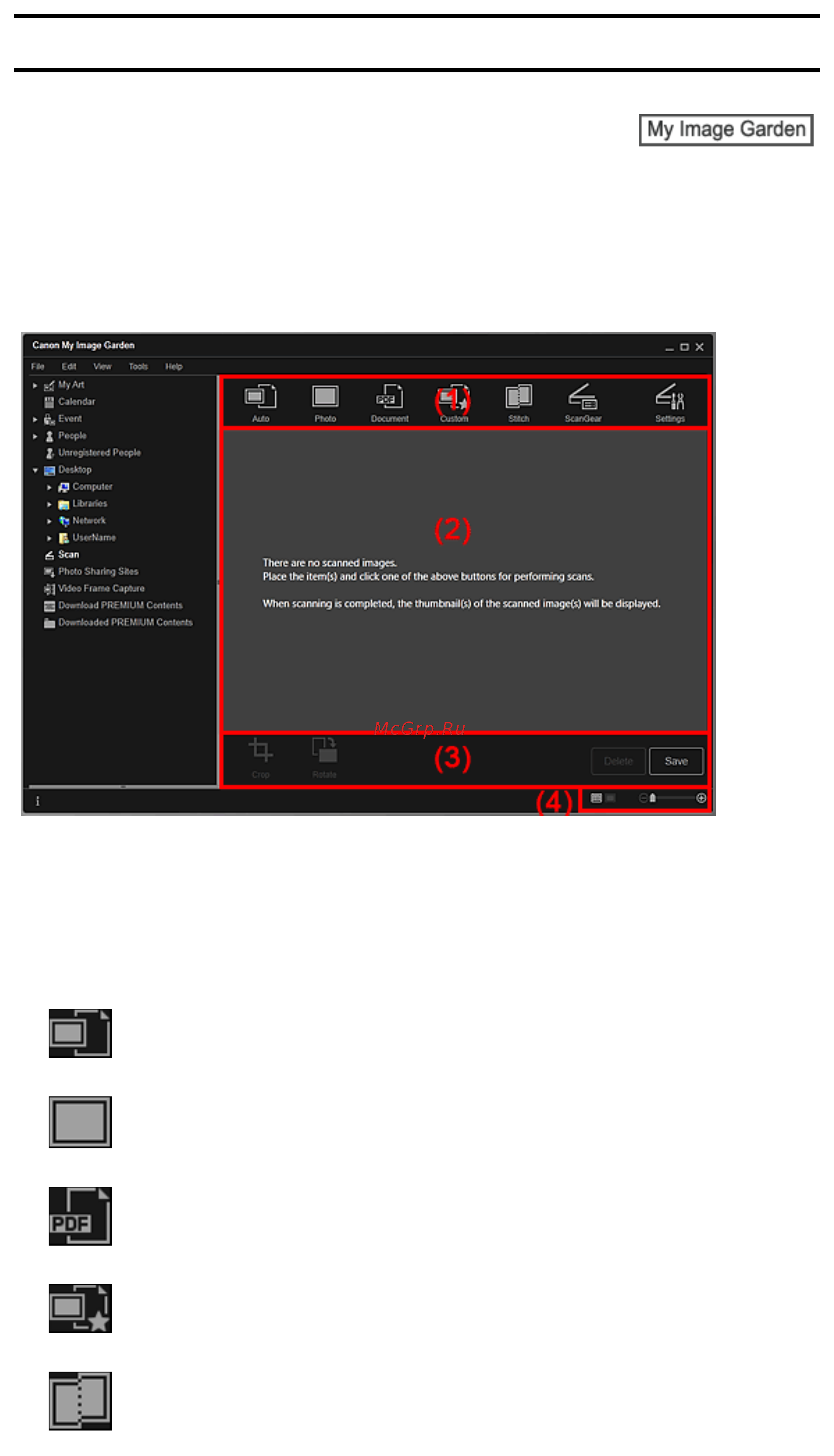Viewport: 834px width, 1456px height.
Task: Select Event in the sidebar
Action: point(63,419)
